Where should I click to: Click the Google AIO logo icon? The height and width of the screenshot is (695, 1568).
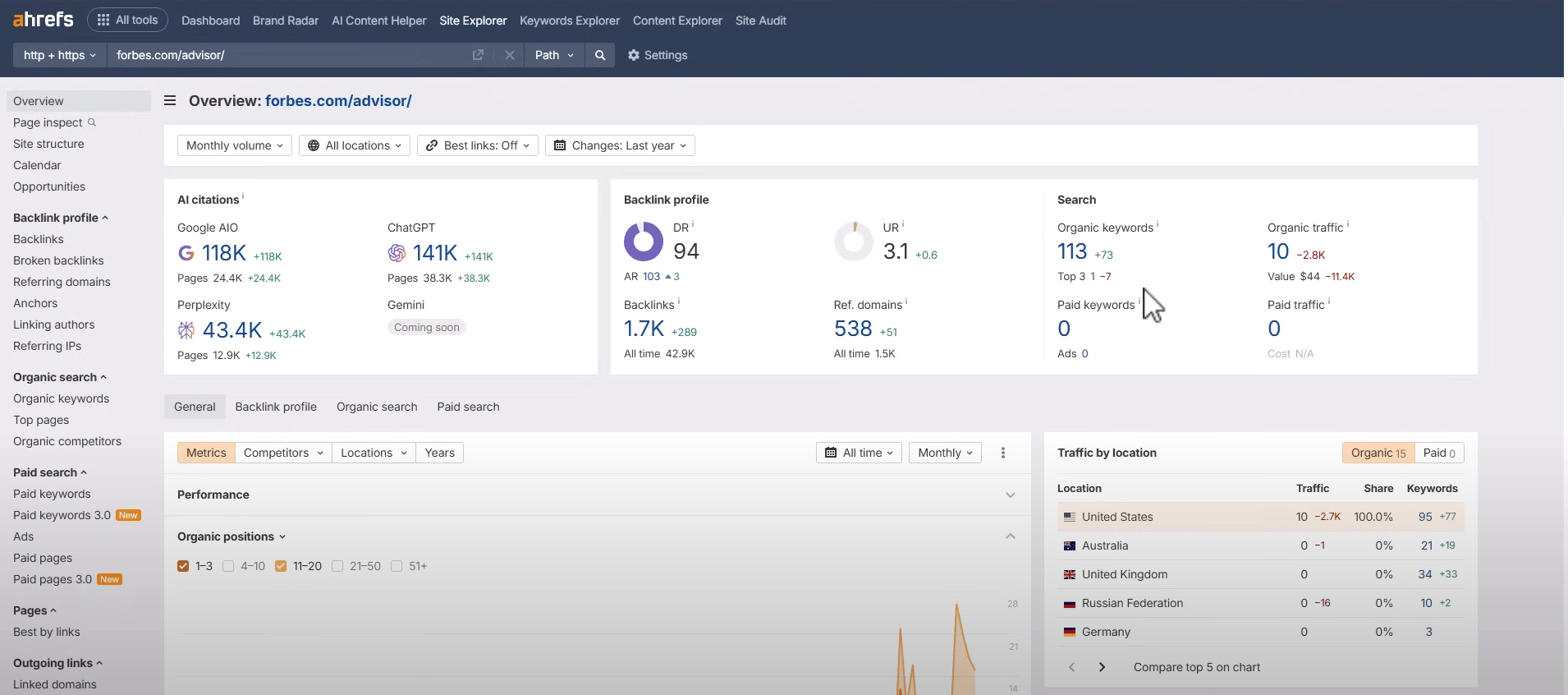(x=186, y=253)
